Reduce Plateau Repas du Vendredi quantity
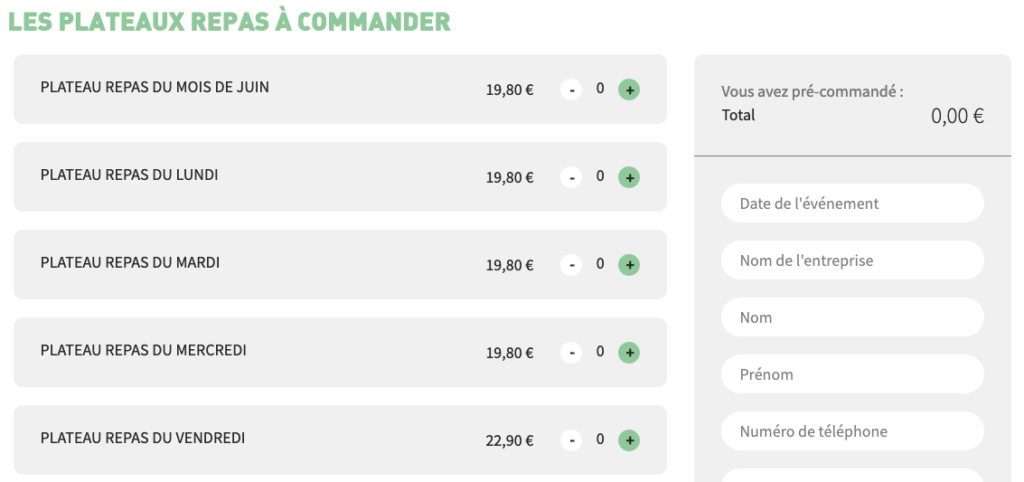This screenshot has width=1024, height=482. 571,440
